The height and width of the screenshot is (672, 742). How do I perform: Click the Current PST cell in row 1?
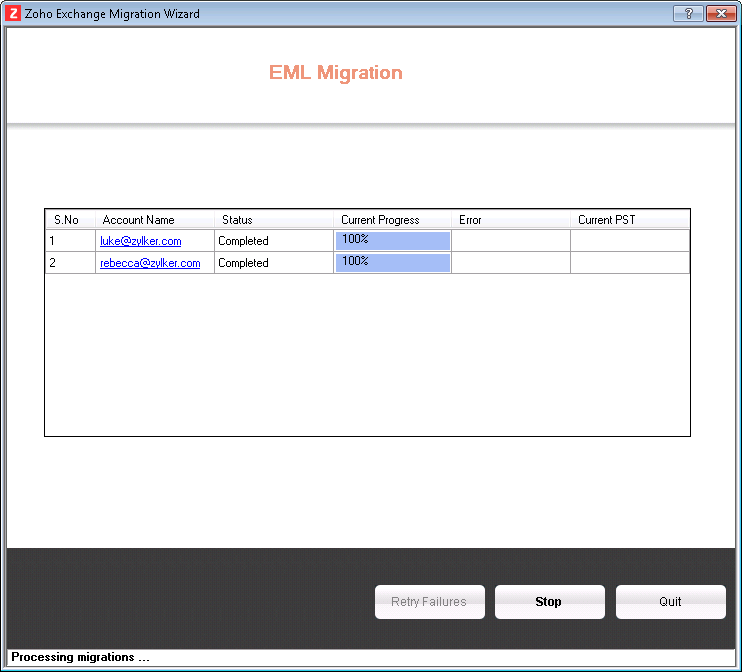[x=629, y=241]
